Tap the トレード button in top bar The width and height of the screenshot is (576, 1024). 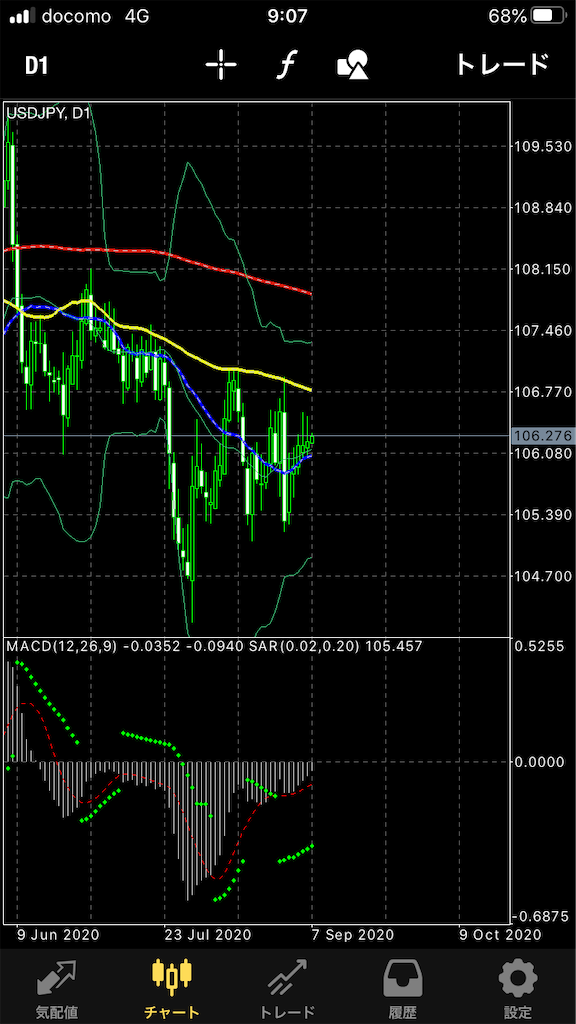coord(501,65)
